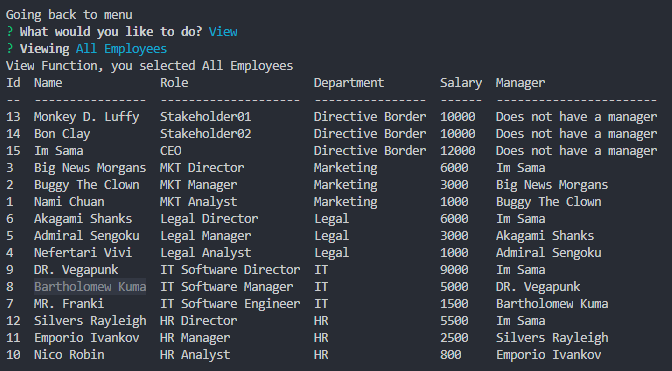Screen dimensions: 672x371
Task: Click the "Role" column header
Action: pyautogui.click(x=174, y=83)
